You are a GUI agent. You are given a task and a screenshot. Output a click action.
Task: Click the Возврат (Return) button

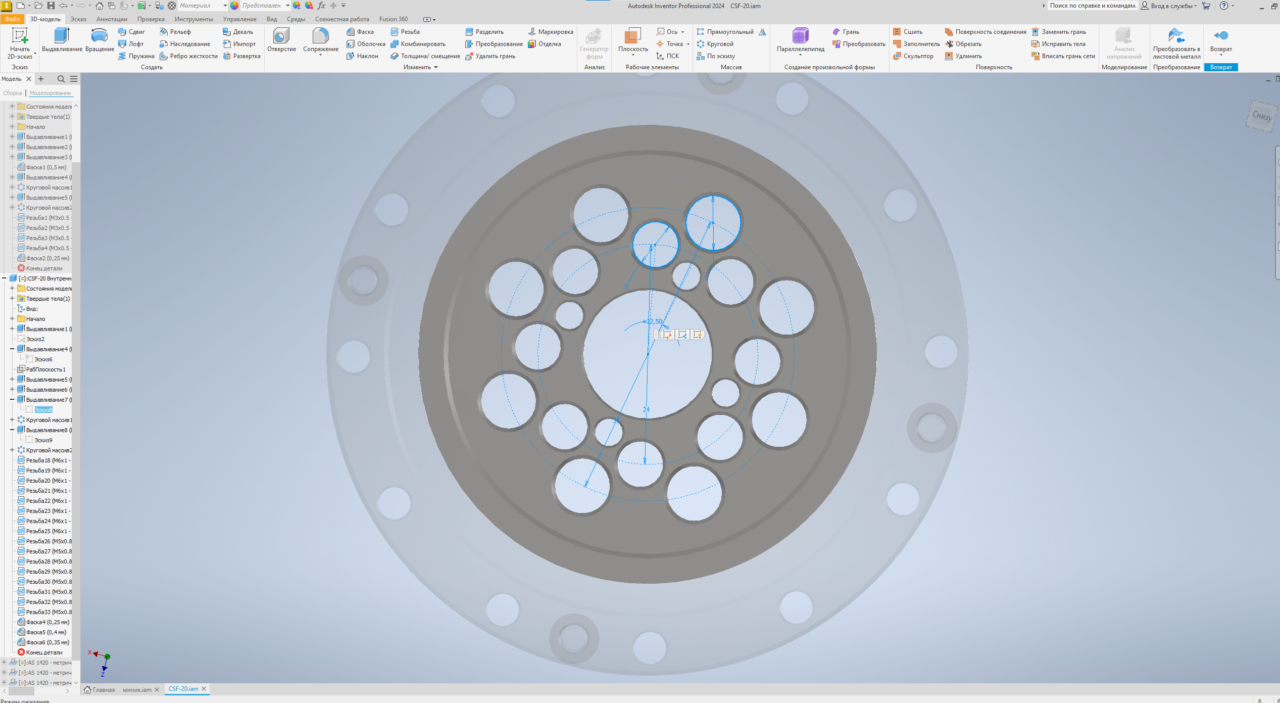point(1220,40)
